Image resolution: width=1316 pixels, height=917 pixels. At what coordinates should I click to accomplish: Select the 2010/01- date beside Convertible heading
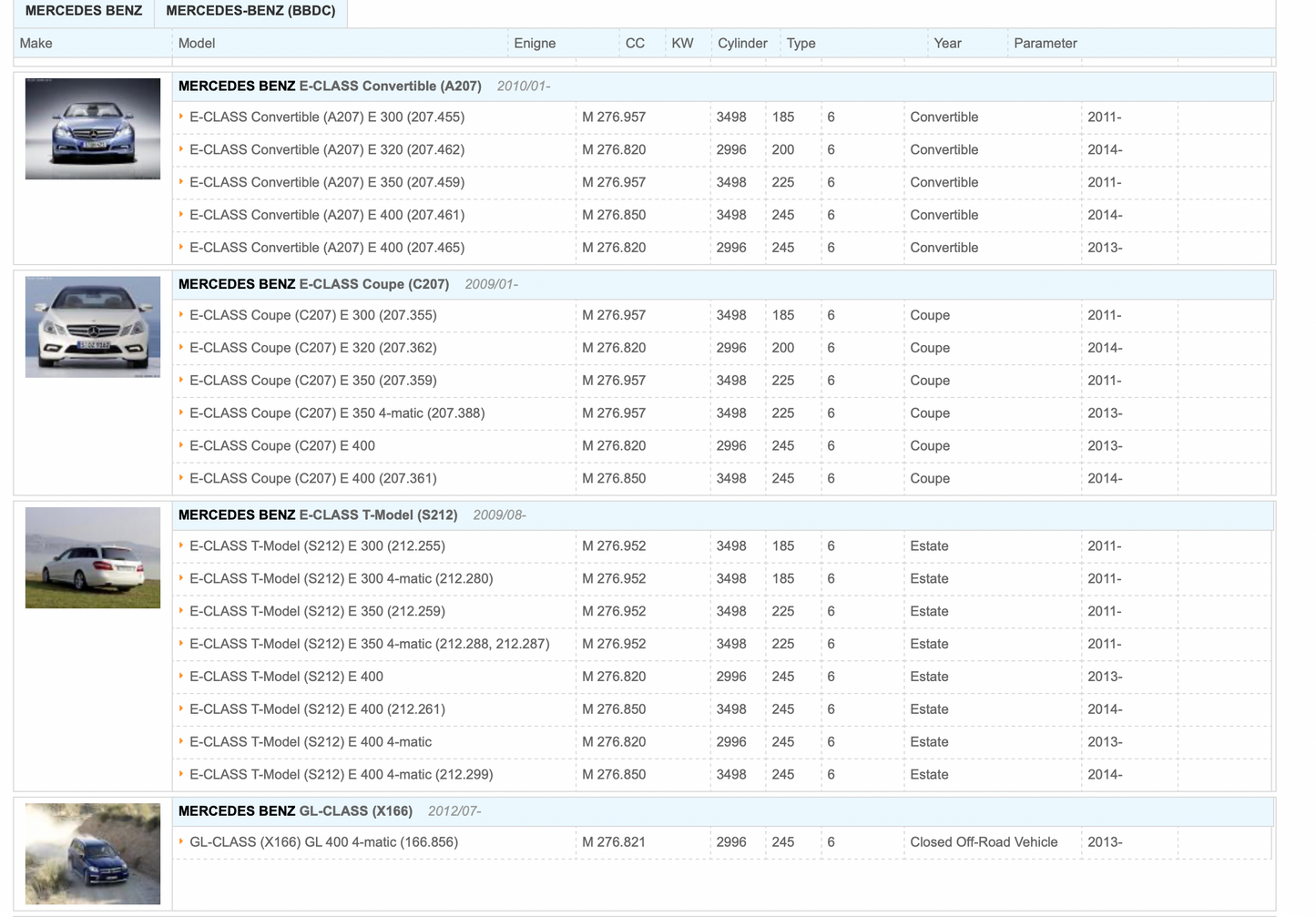click(524, 87)
